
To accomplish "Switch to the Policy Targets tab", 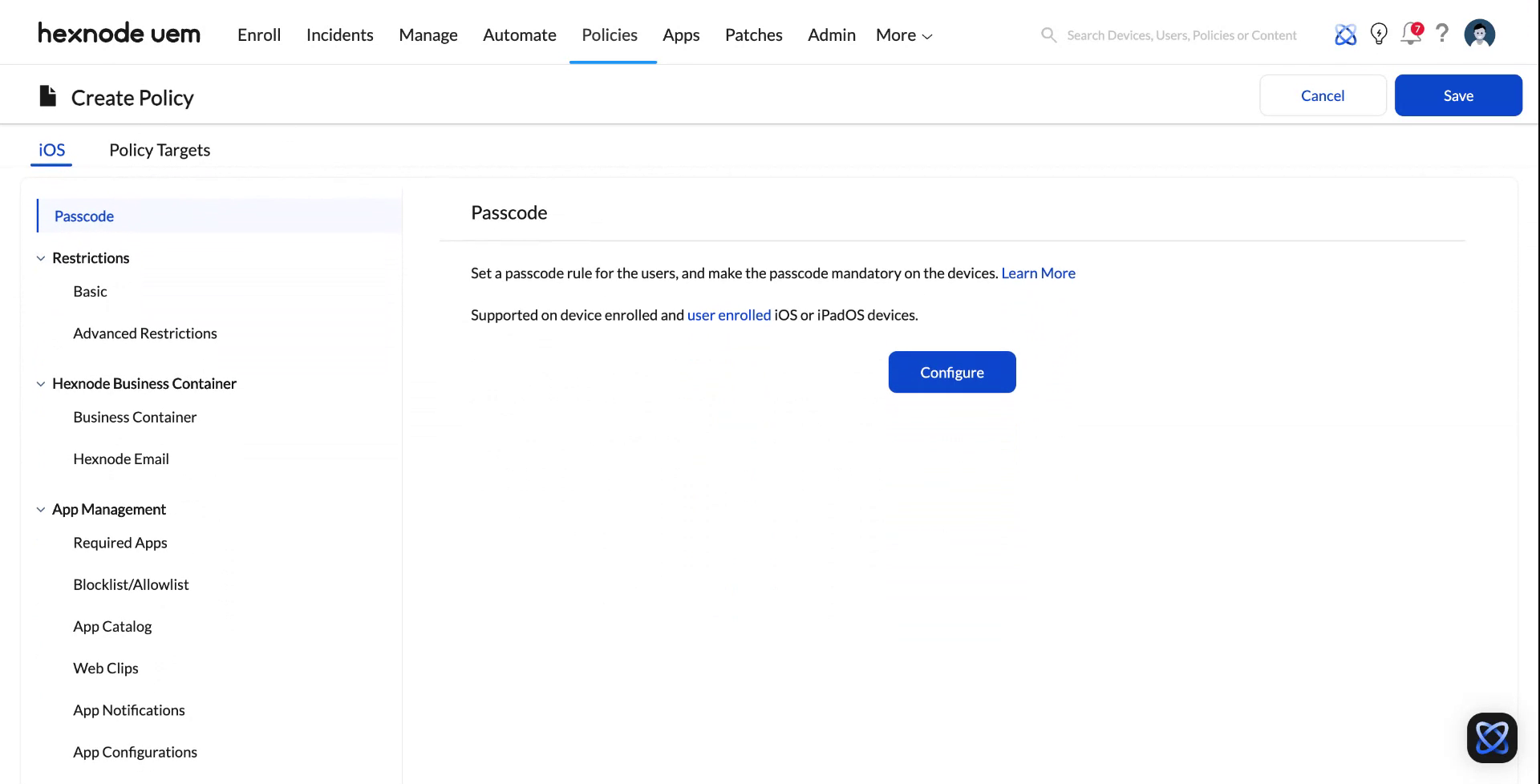I will pyautogui.click(x=159, y=150).
